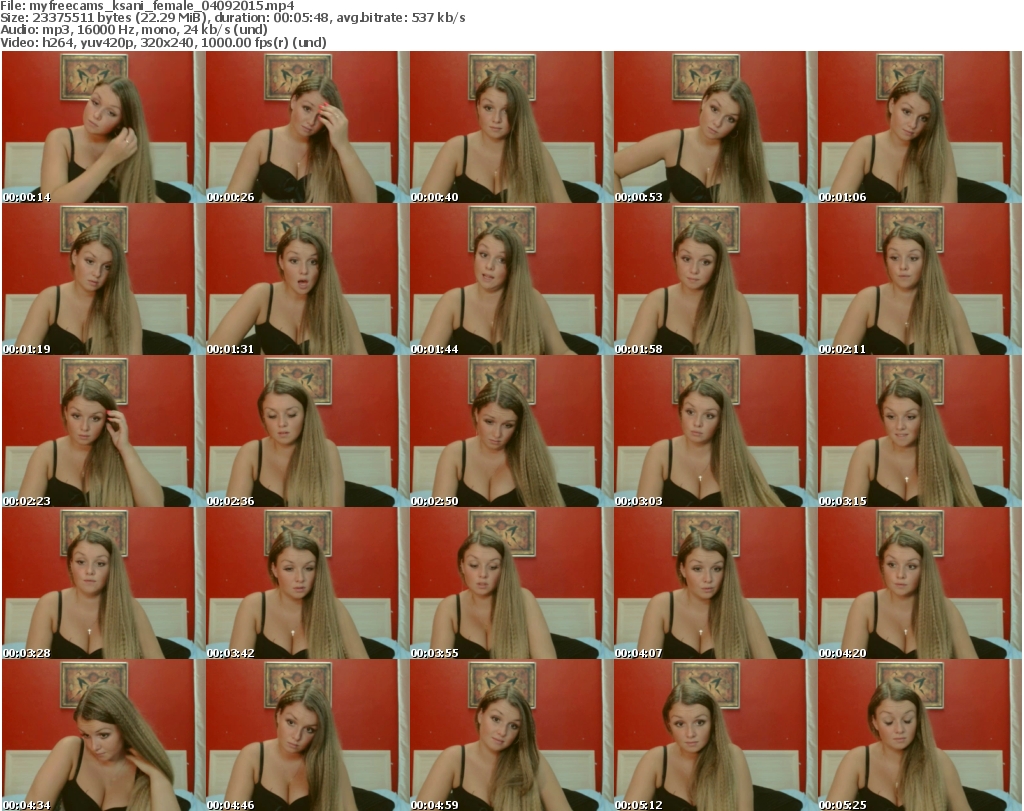Select the thumbnail frame stamped 00:01:31
This screenshot has height=811, width=1024.
tap(307, 279)
